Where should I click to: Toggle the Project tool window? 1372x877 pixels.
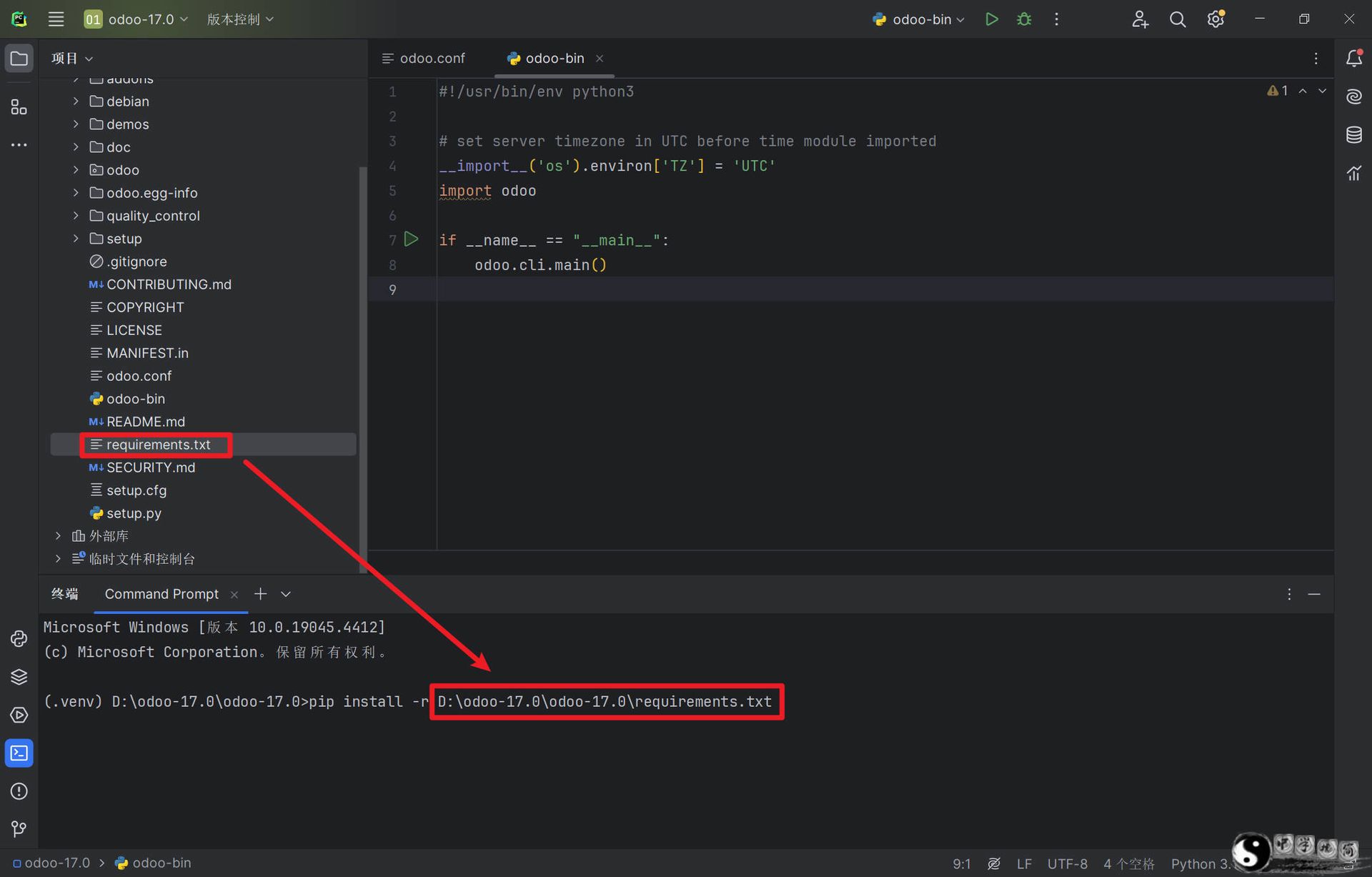(19, 59)
